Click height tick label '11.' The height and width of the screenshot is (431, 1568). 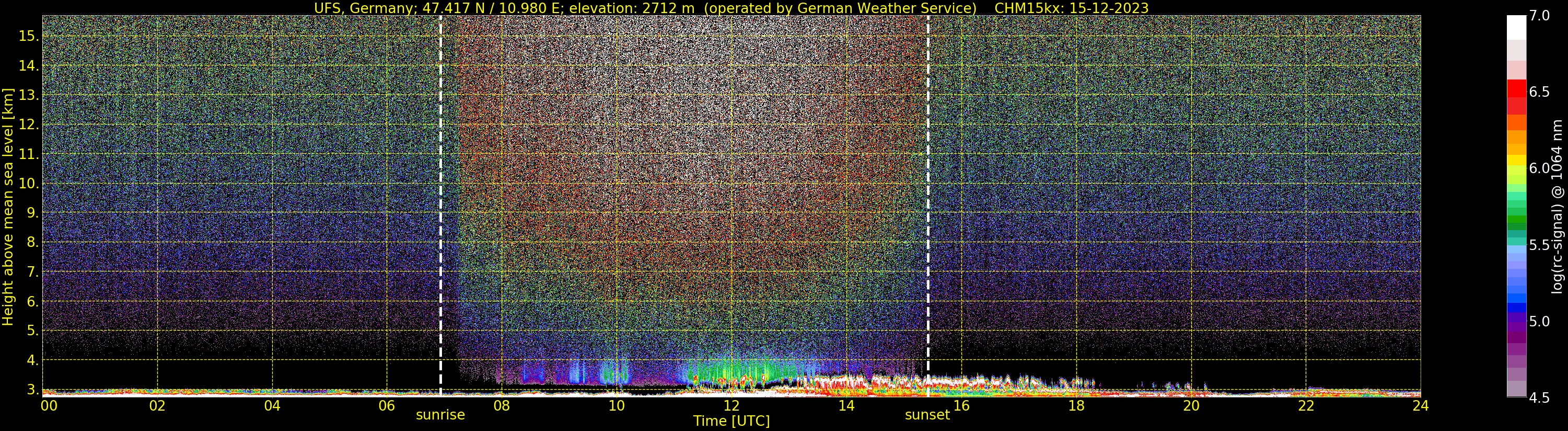(29, 154)
